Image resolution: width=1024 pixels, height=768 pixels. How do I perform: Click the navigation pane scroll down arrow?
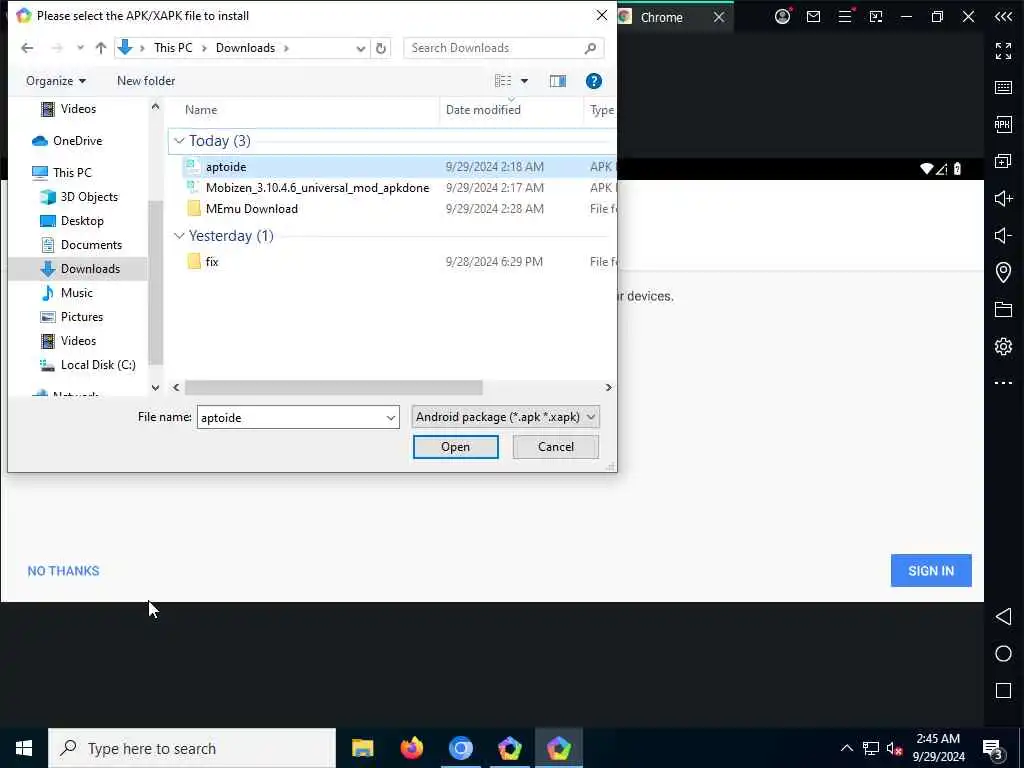155,387
